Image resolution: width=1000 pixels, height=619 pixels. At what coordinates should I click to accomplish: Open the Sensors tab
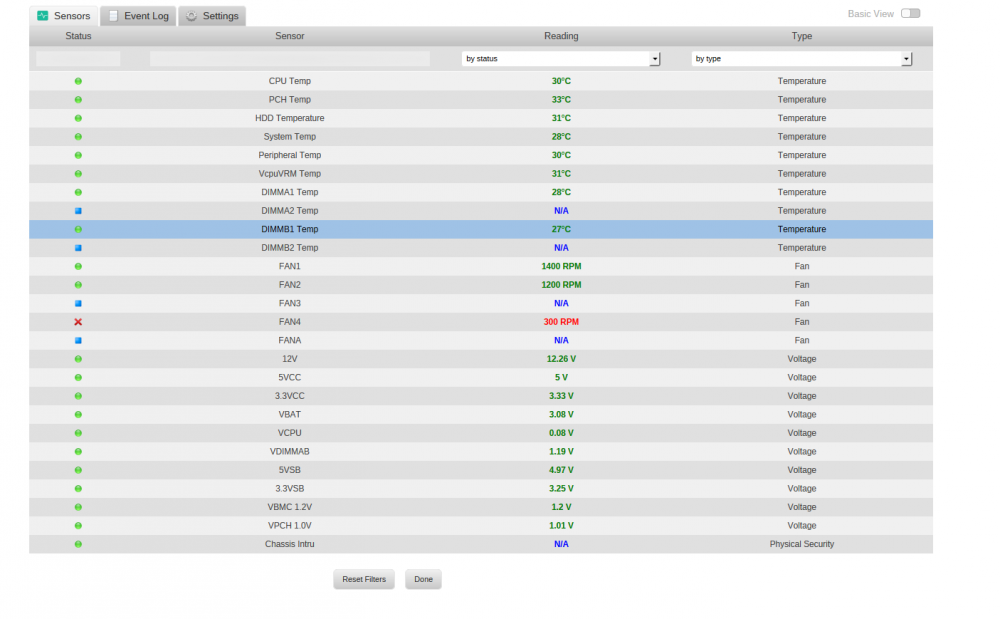[x=63, y=16]
